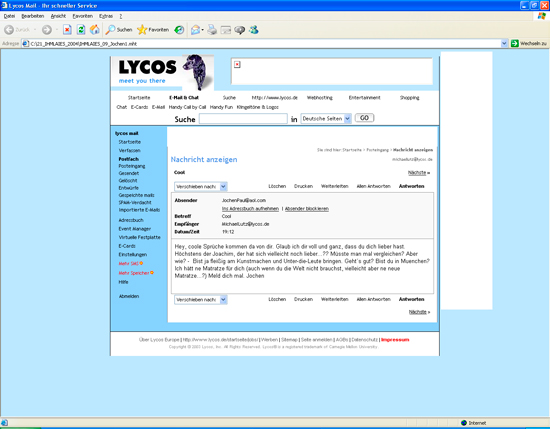Click upper Löschen delete link
550x429 pixels.
point(277,186)
